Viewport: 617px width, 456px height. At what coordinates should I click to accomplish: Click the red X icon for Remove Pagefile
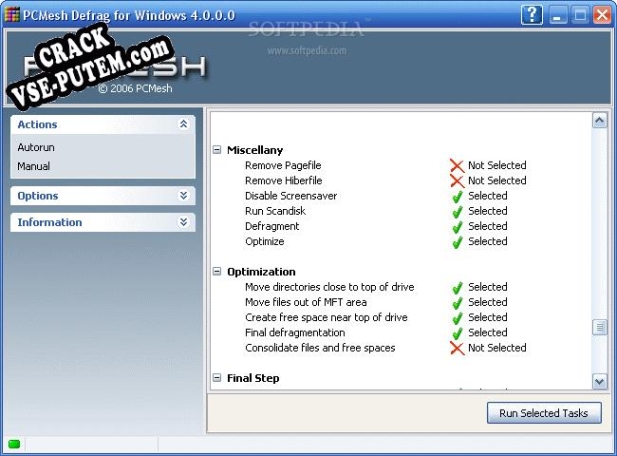pos(456,166)
